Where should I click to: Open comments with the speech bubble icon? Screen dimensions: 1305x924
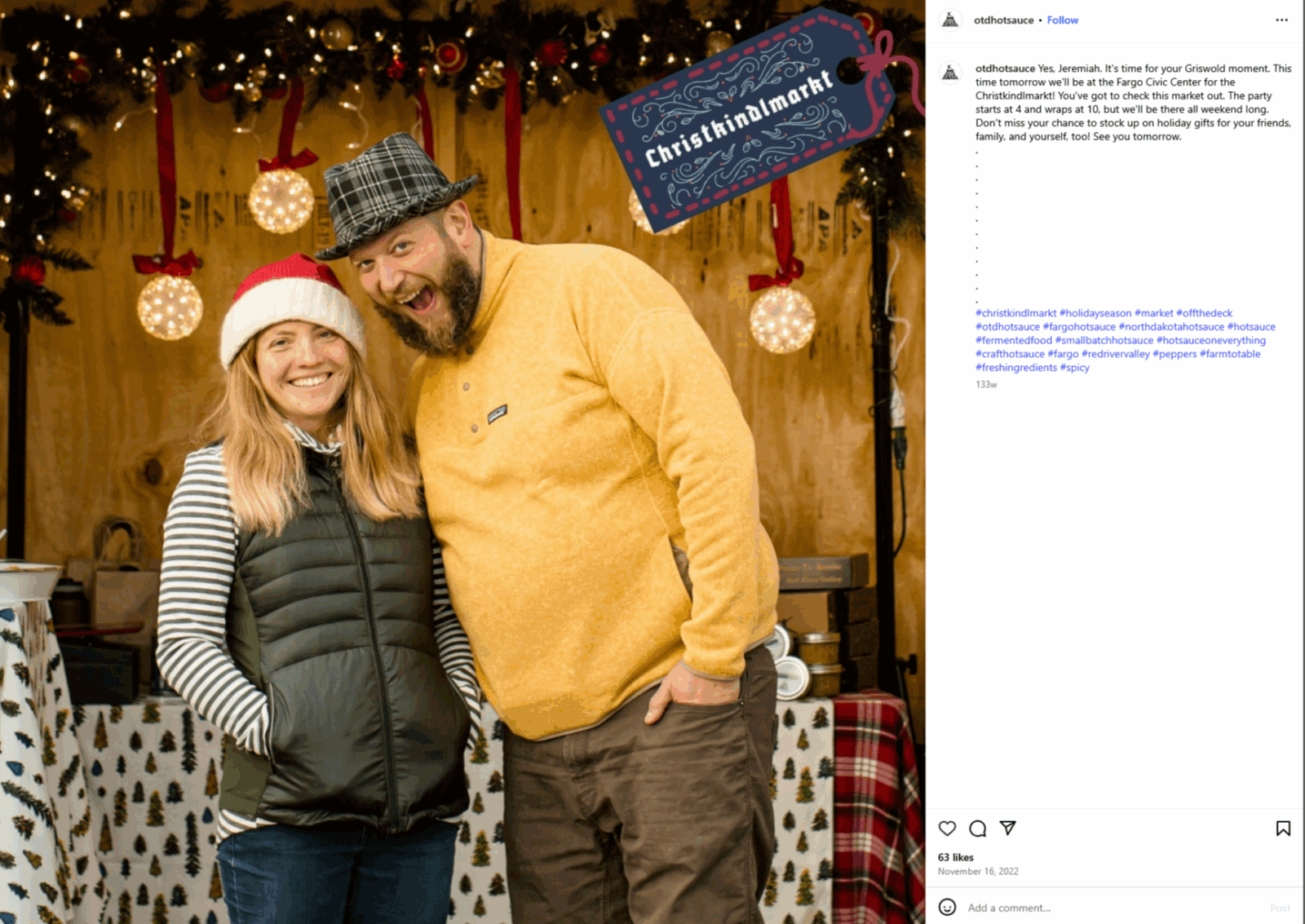pos(977,829)
